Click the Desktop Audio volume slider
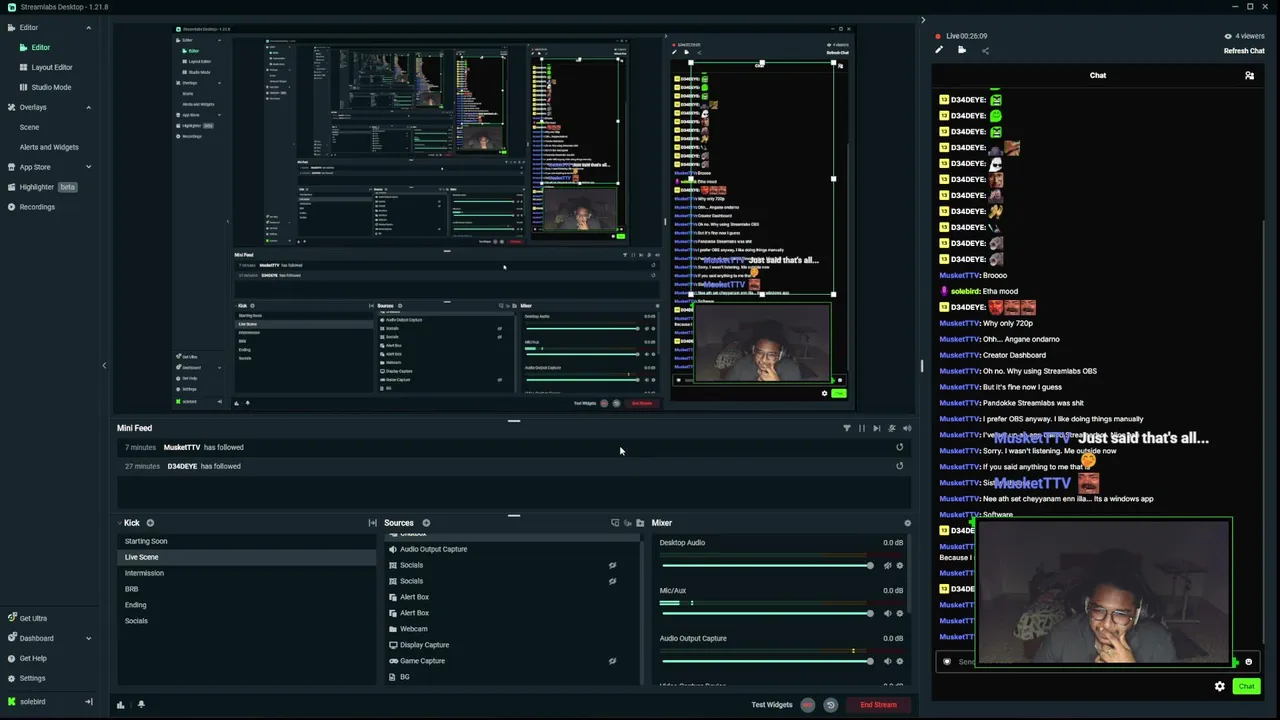The image size is (1280, 720). tap(767, 566)
